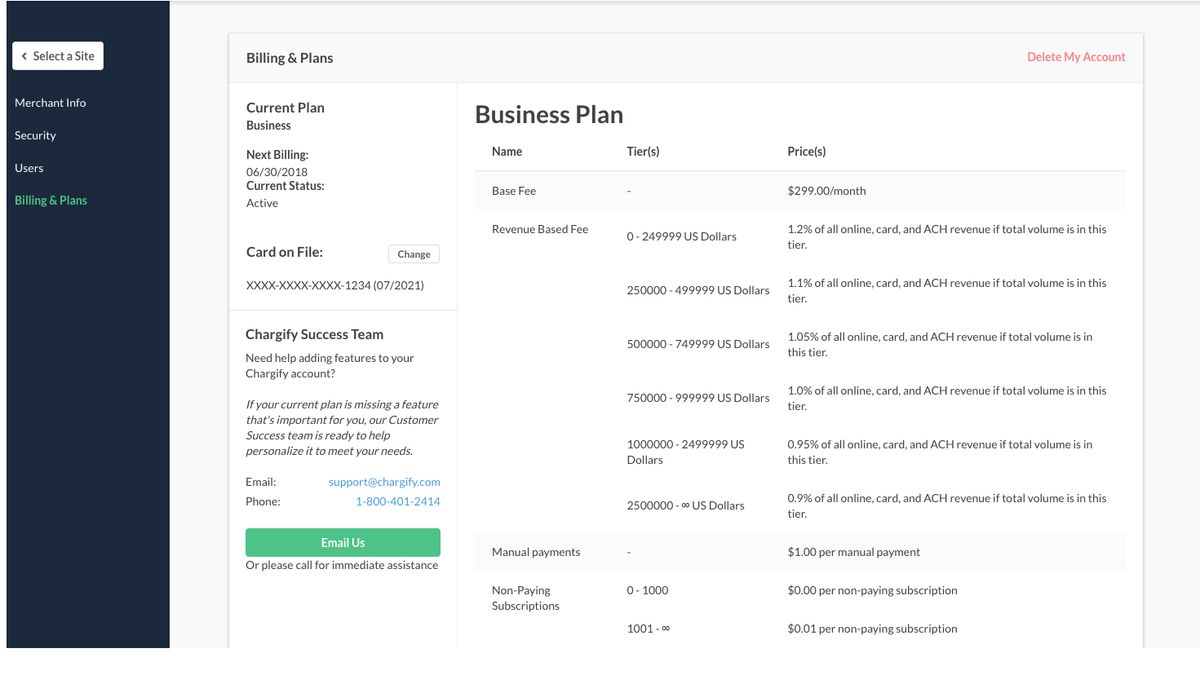Click the Business Plan heading
Image resolution: width=1200 pixels, height=675 pixels.
point(549,115)
